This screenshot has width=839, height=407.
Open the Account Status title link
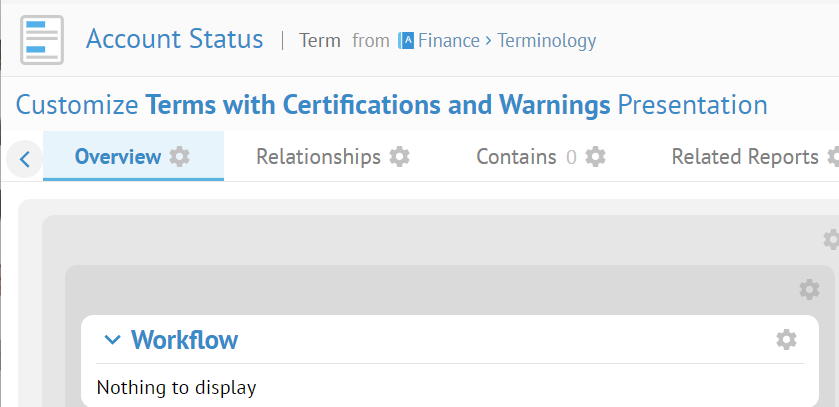click(x=174, y=39)
